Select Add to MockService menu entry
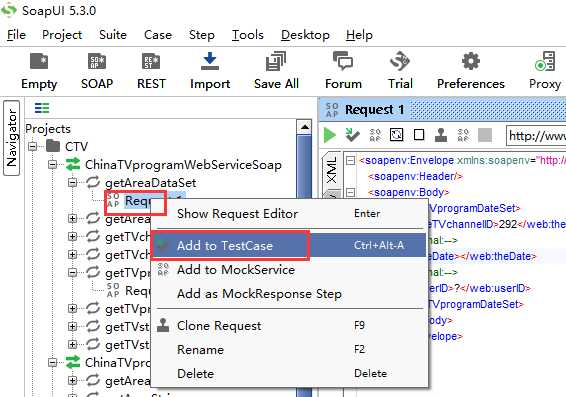Screen dimensions: 566x397 pos(289,270)
